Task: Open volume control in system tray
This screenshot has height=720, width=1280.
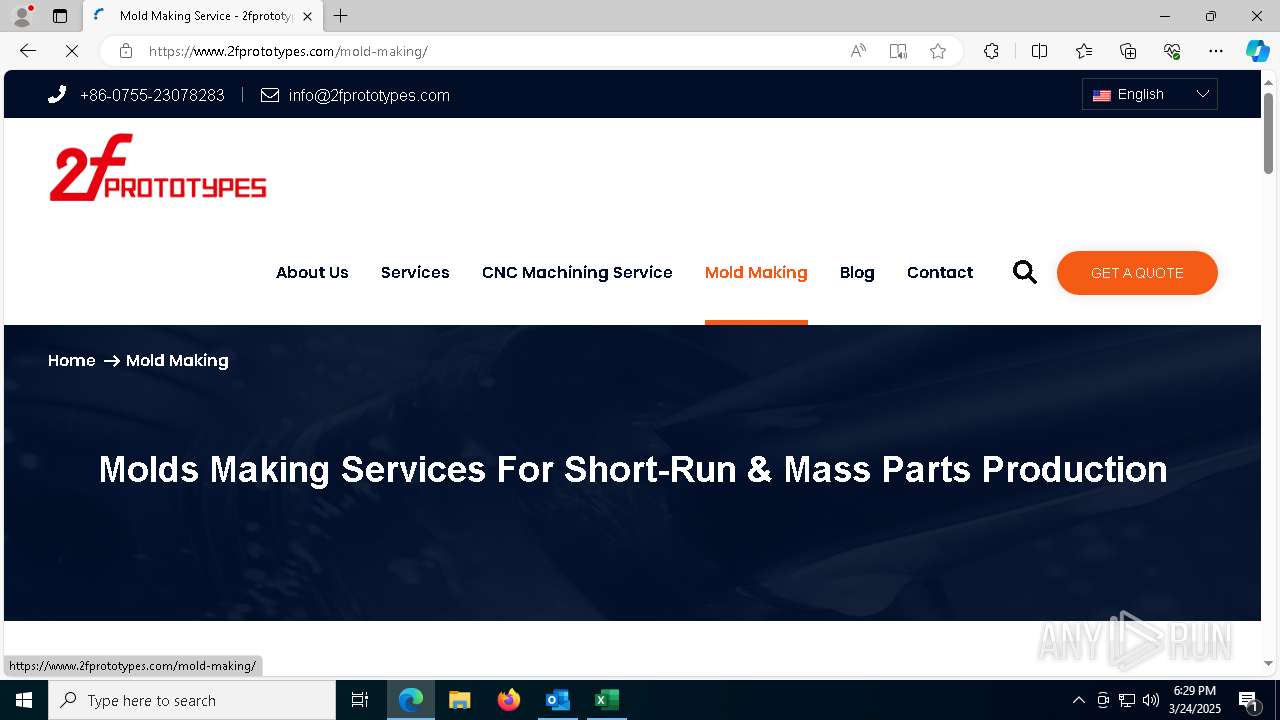Action: click(1150, 700)
